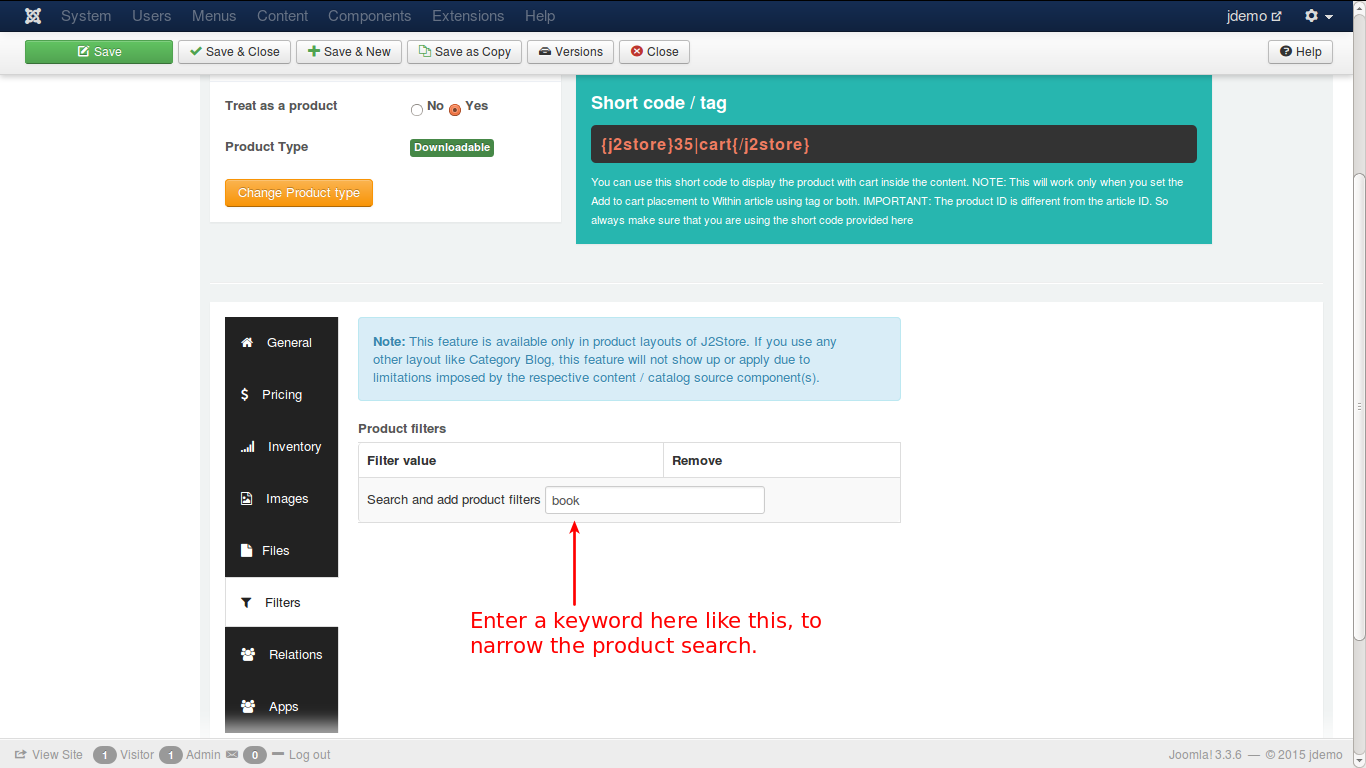Click the file icon beside Files
This screenshot has width=1366, height=768.
point(247,551)
